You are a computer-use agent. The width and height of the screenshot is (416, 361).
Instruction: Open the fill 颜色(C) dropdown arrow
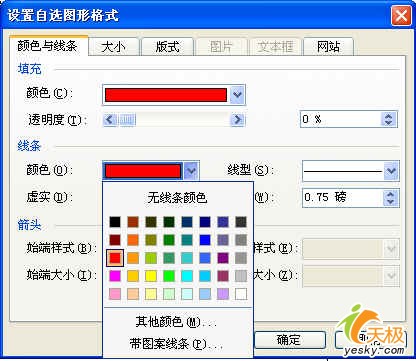(x=237, y=95)
